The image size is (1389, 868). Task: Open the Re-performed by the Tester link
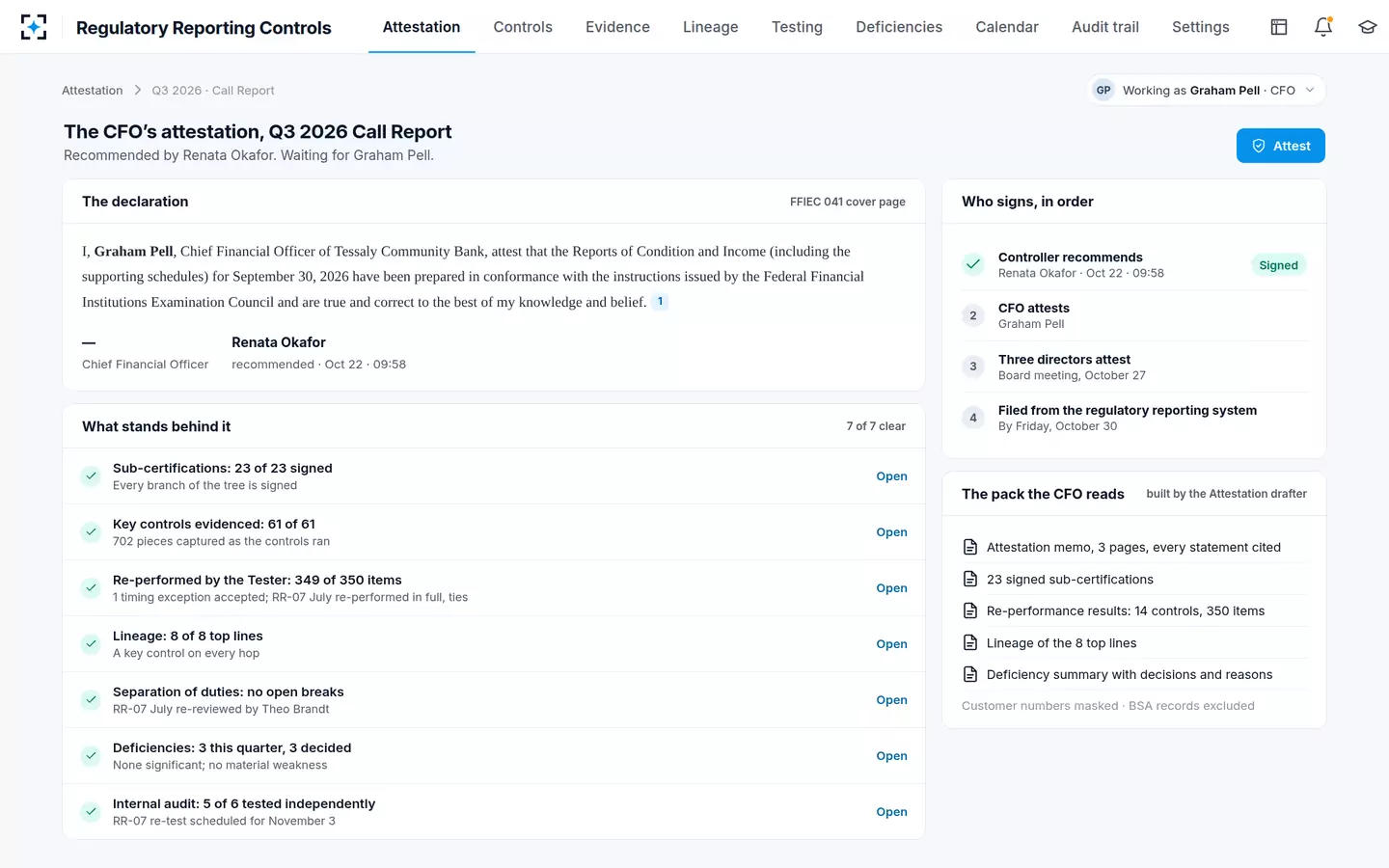(x=891, y=588)
